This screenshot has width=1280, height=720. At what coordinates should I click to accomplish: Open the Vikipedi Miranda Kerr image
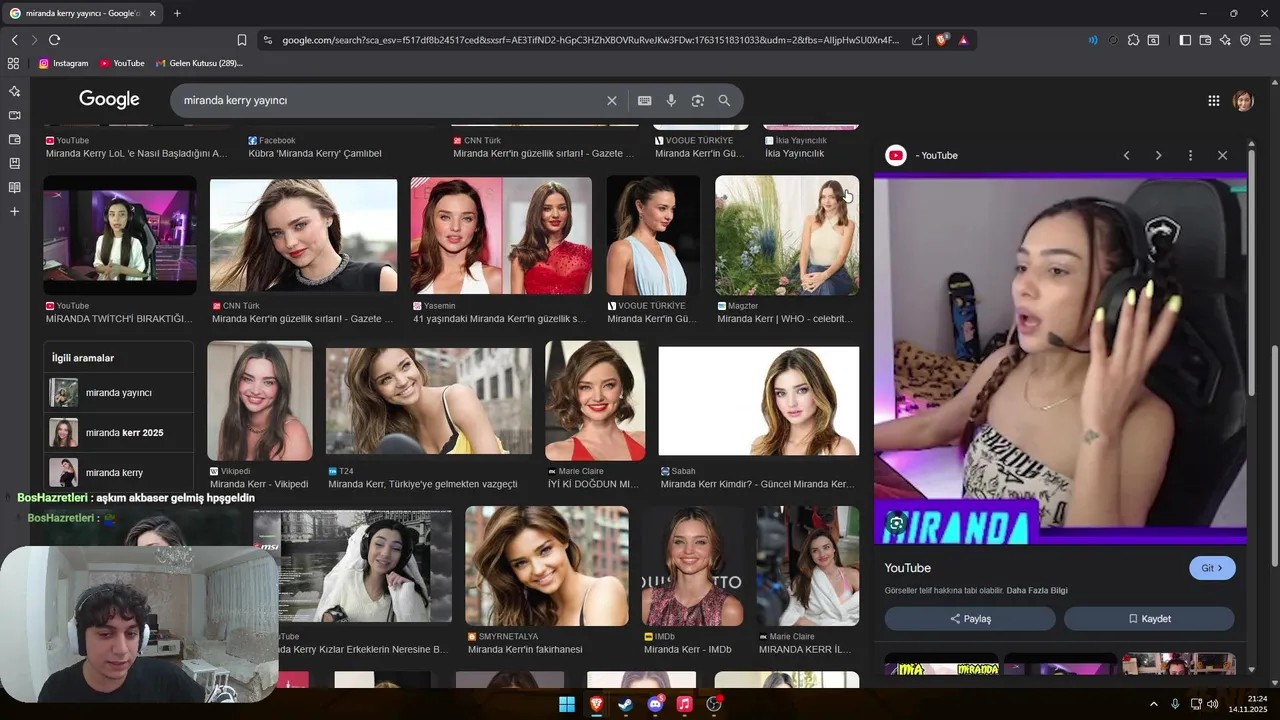[260, 401]
